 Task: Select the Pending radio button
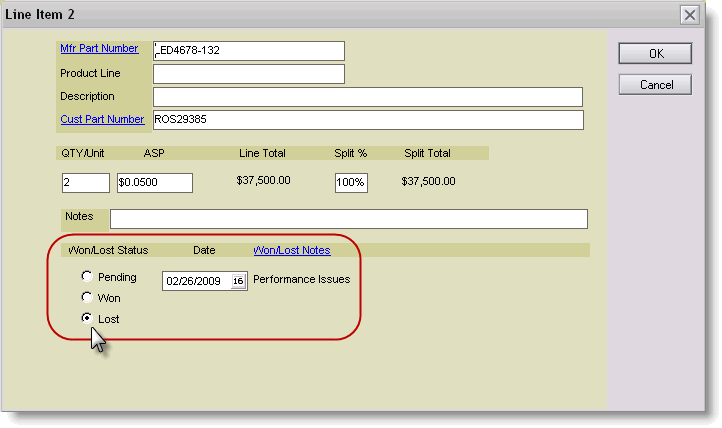point(87,276)
